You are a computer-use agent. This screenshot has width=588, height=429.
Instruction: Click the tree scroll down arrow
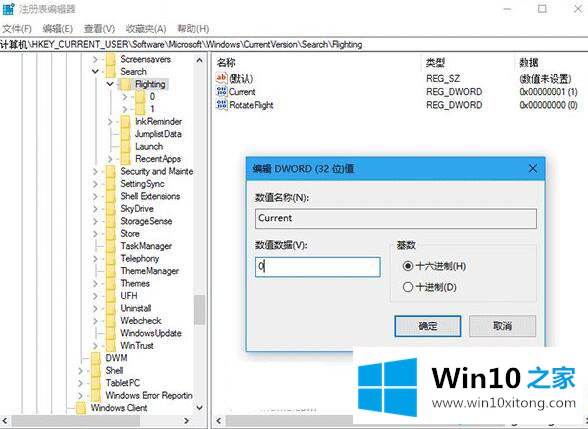(200, 408)
